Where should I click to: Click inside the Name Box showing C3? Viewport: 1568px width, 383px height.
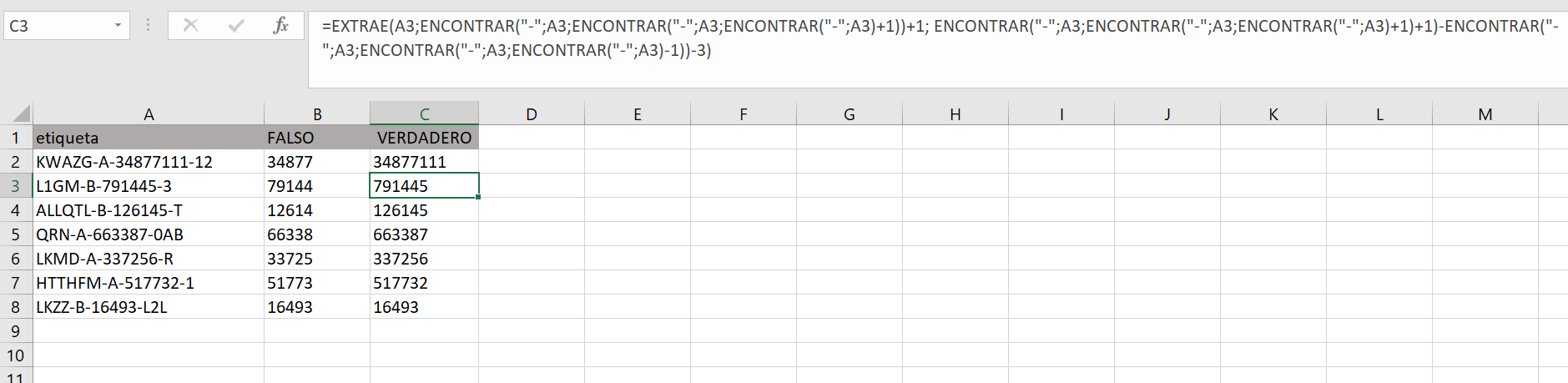(x=57, y=26)
